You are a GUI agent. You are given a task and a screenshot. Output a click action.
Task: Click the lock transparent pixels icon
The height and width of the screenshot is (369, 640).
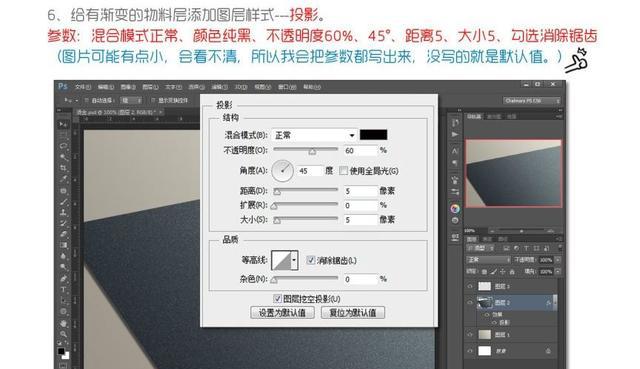[484, 271]
